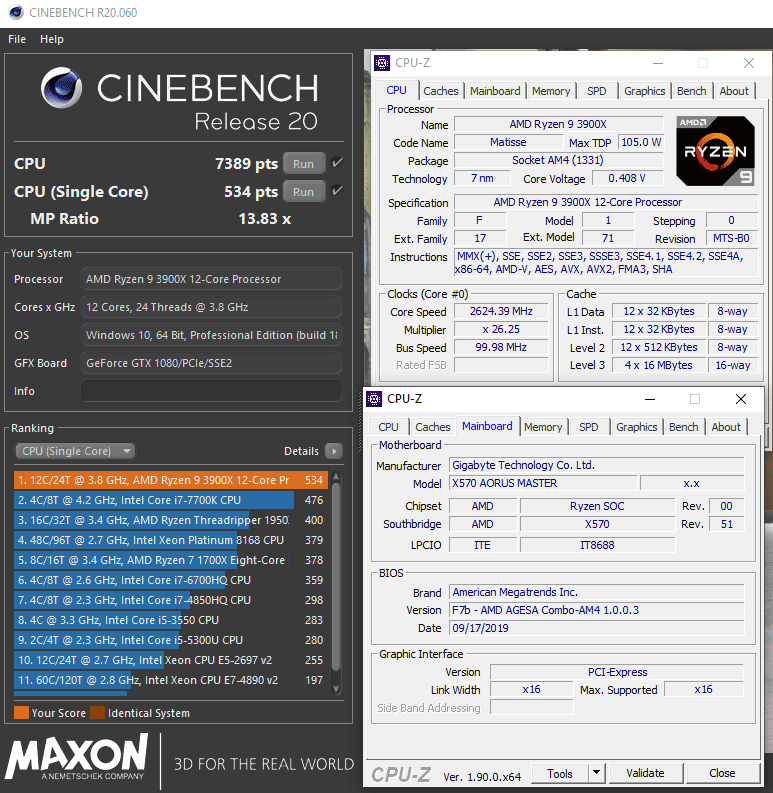Minimize the lower CPU-Z window

(x=650, y=399)
